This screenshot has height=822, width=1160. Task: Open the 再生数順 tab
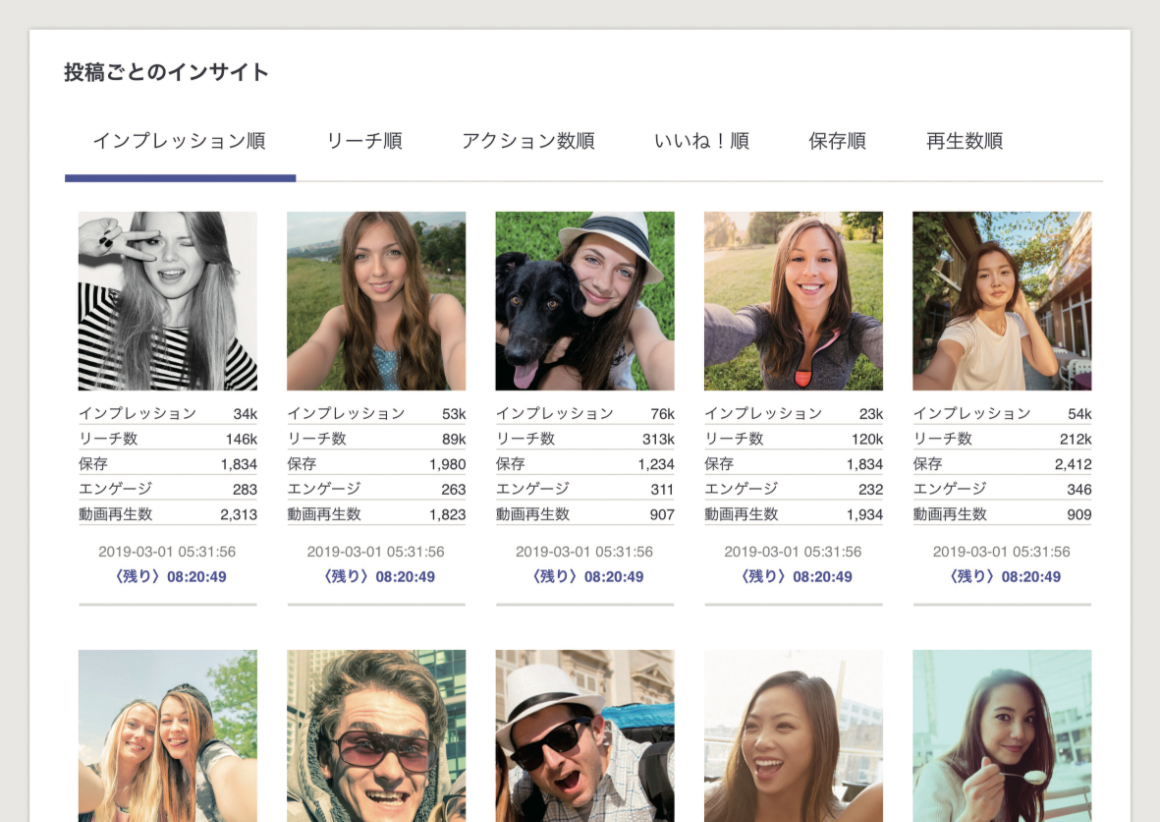(964, 141)
